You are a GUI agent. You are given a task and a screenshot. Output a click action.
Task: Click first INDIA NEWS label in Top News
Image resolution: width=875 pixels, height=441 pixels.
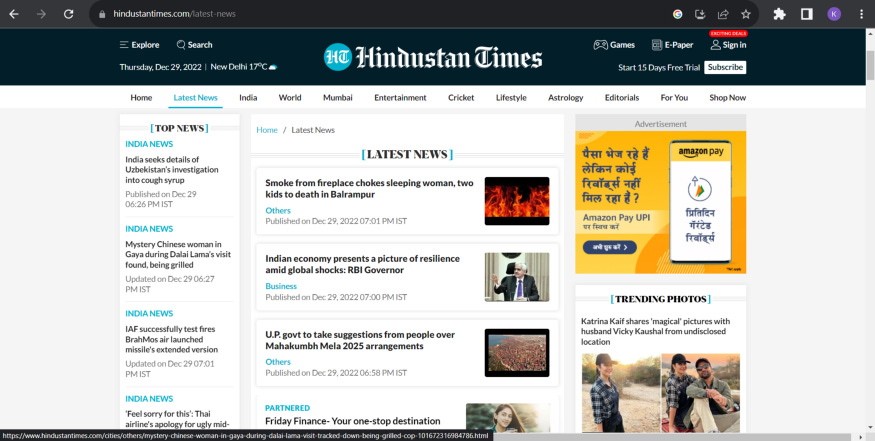pyautogui.click(x=149, y=143)
